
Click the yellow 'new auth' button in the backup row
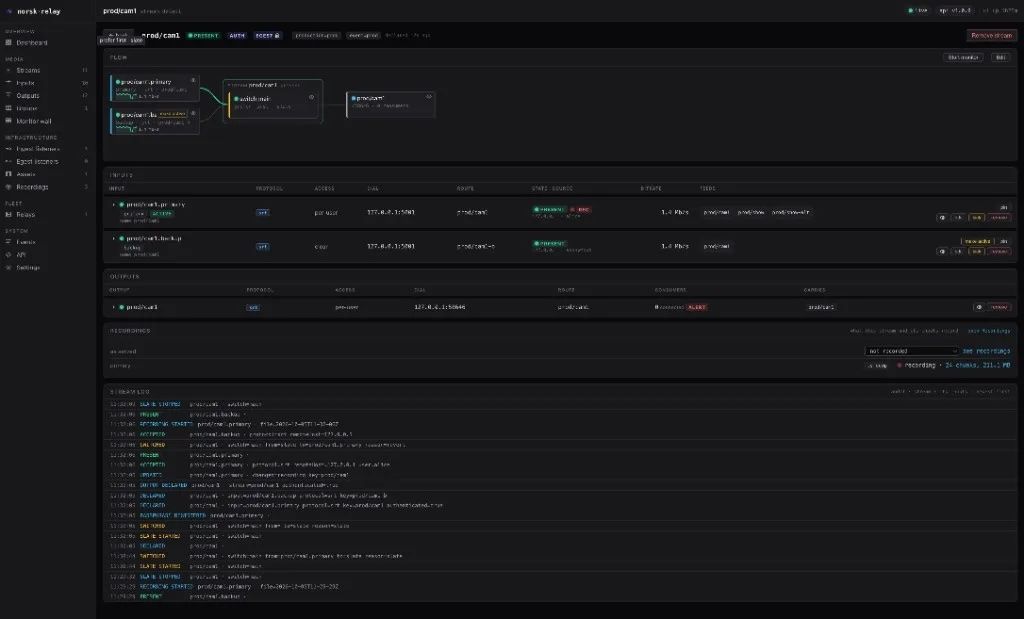[x=978, y=242]
